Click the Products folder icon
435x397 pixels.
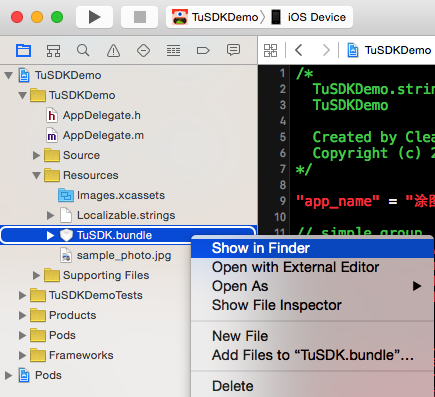(x=38, y=315)
